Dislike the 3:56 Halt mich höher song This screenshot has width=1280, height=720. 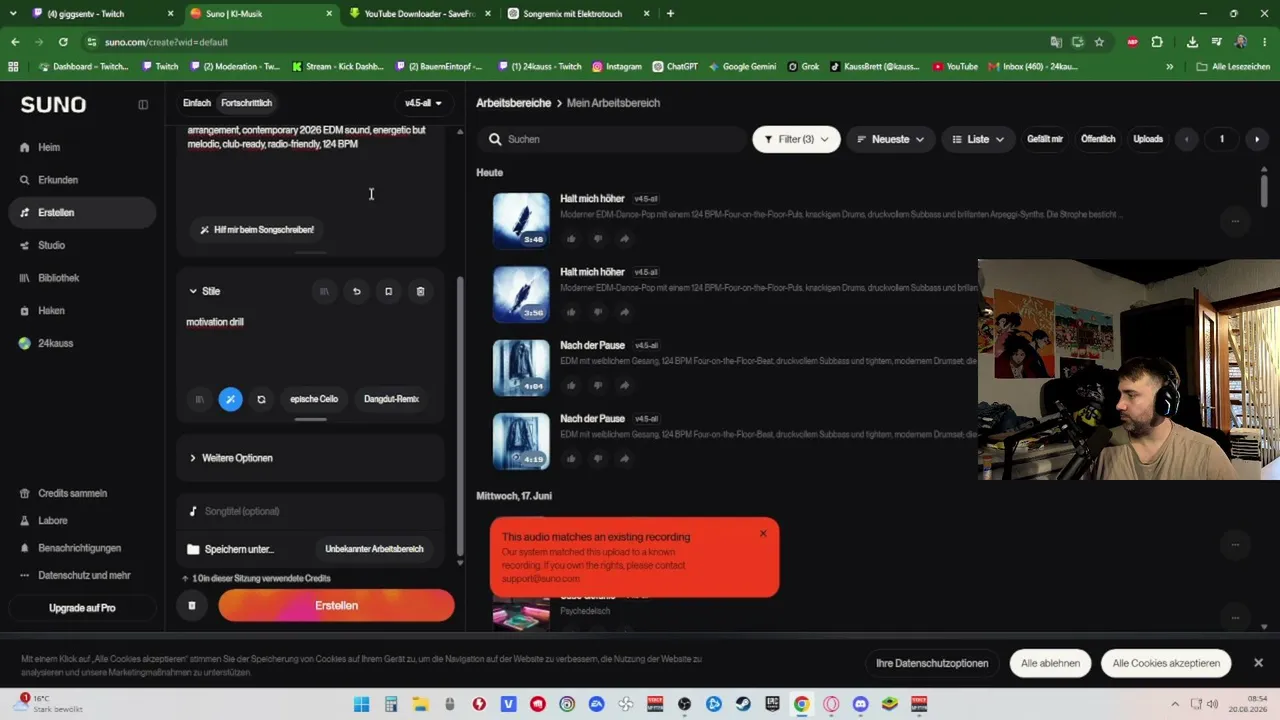coord(598,312)
